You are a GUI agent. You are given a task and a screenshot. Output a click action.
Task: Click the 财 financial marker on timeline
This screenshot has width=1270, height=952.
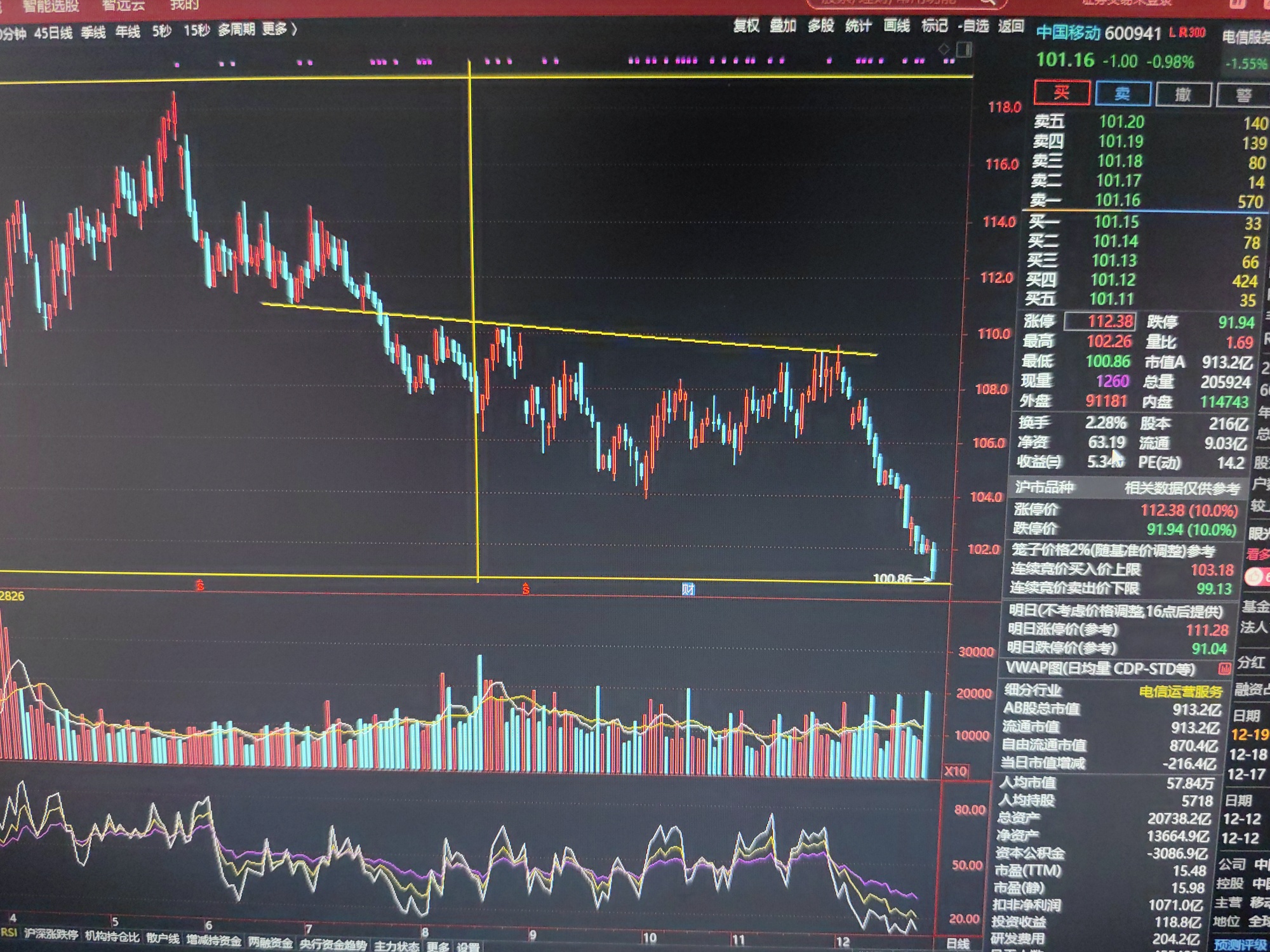click(688, 589)
